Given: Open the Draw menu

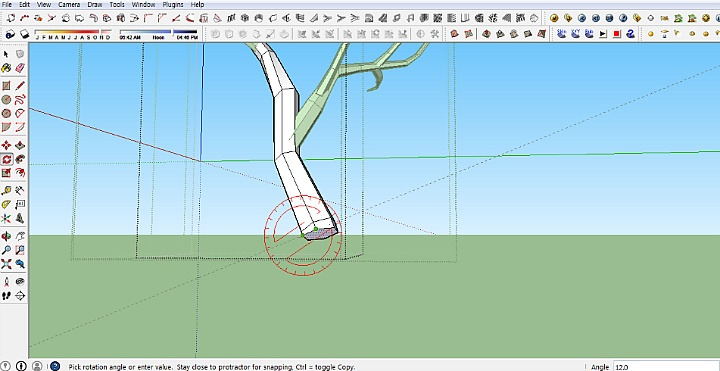Looking at the screenshot, I should pos(95,4).
